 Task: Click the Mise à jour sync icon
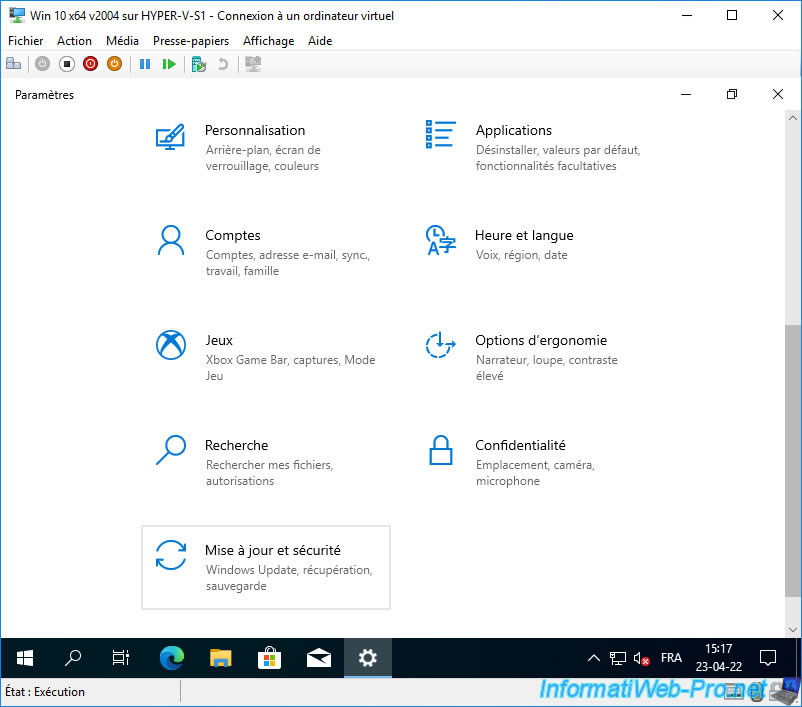click(x=171, y=555)
